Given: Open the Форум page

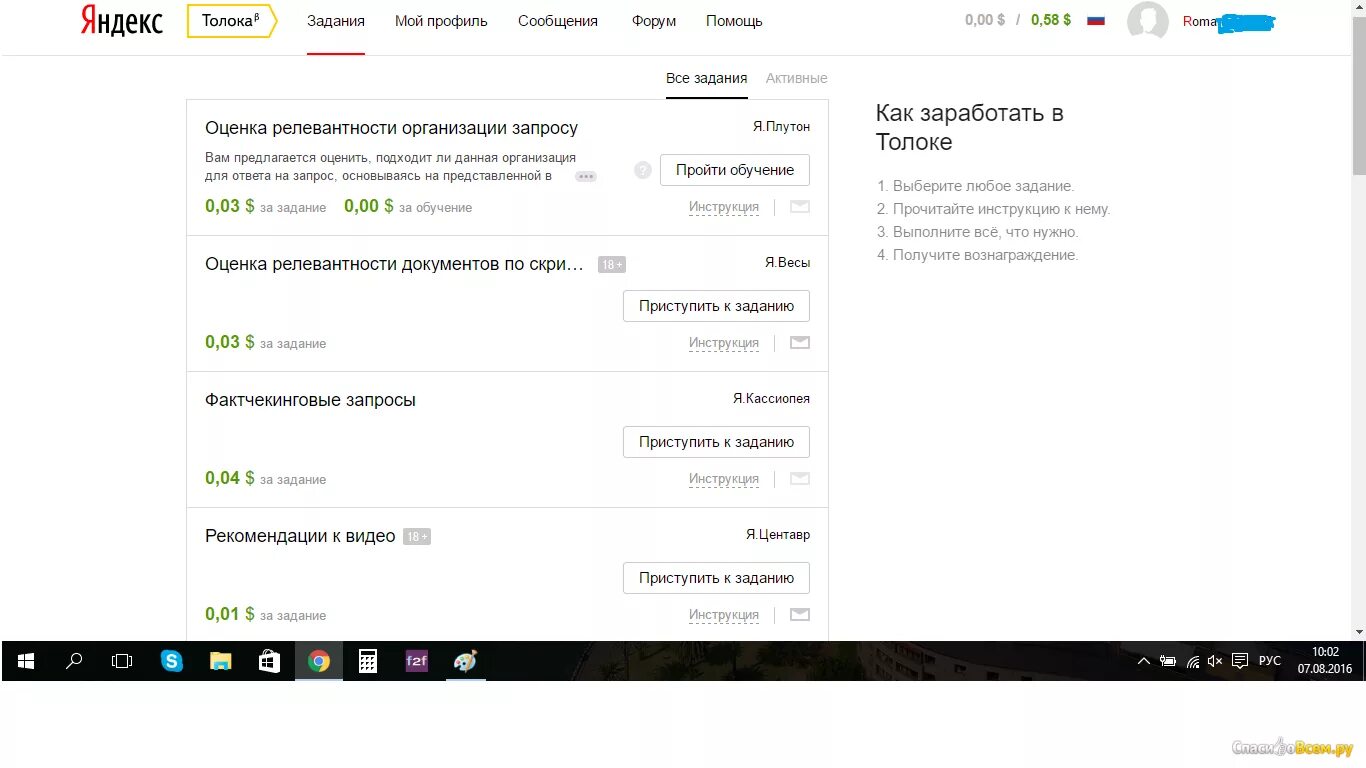Looking at the screenshot, I should 654,21.
